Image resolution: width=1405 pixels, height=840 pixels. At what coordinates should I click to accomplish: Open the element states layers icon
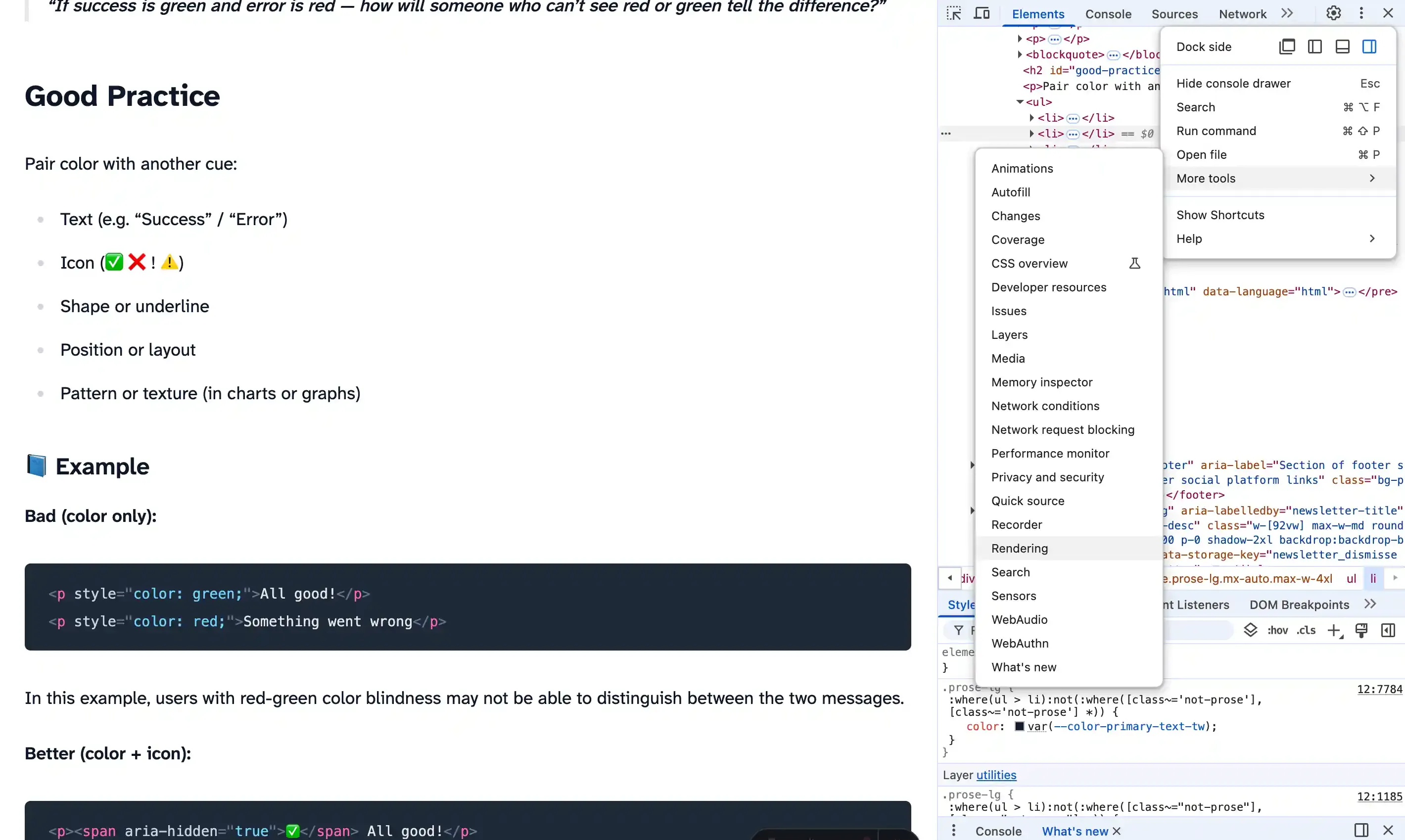tap(1251, 630)
